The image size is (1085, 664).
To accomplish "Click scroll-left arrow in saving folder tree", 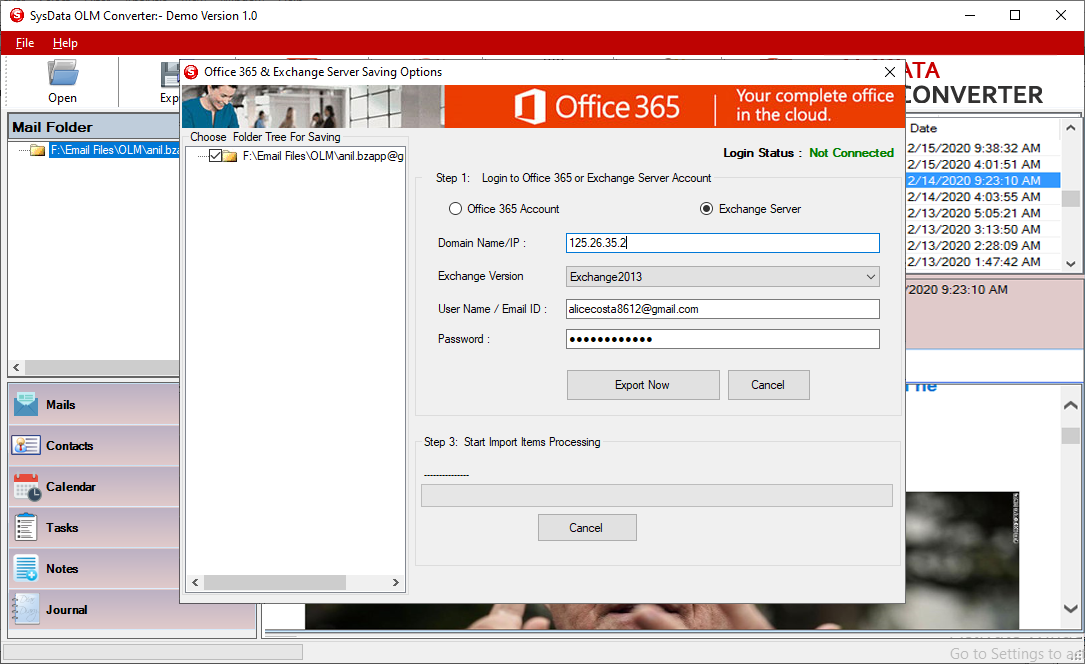I will point(195,582).
